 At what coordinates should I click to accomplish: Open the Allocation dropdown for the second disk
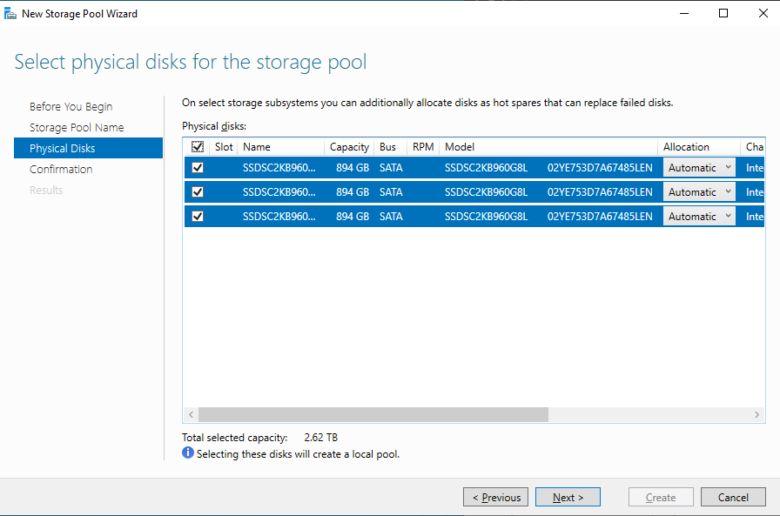(699, 192)
